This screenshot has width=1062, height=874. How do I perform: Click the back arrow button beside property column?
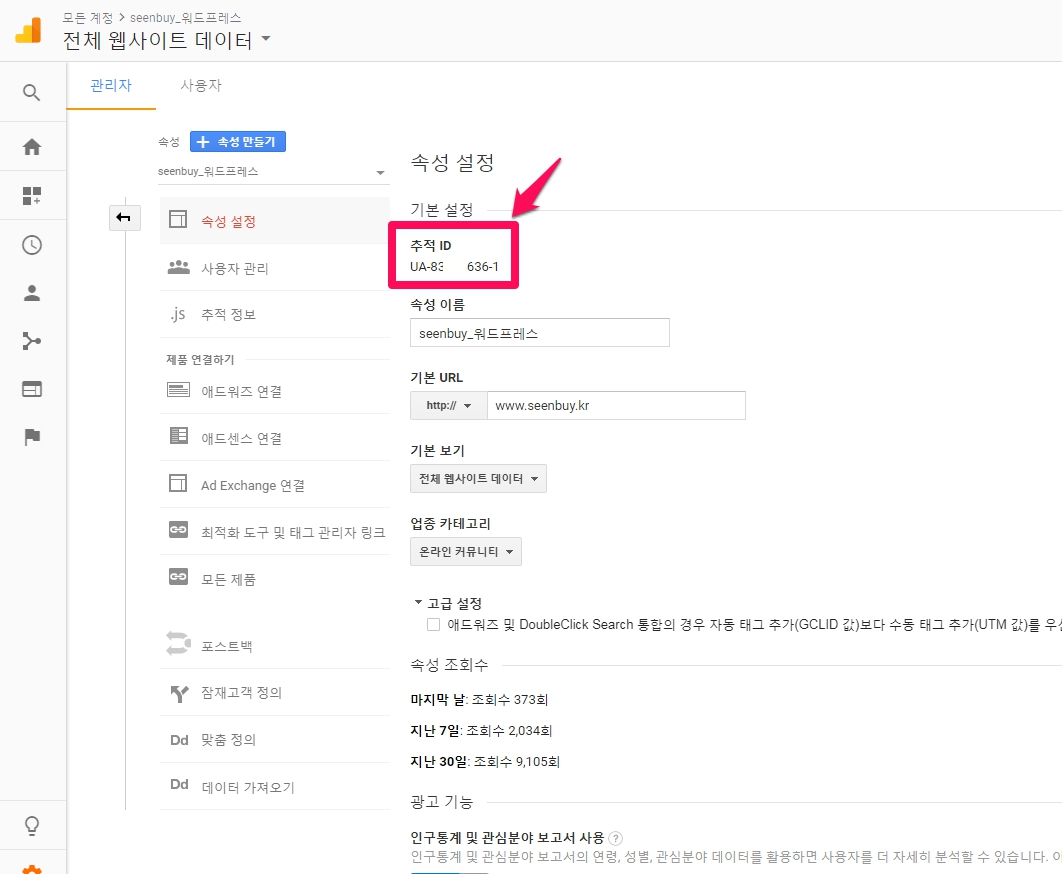tap(124, 217)
